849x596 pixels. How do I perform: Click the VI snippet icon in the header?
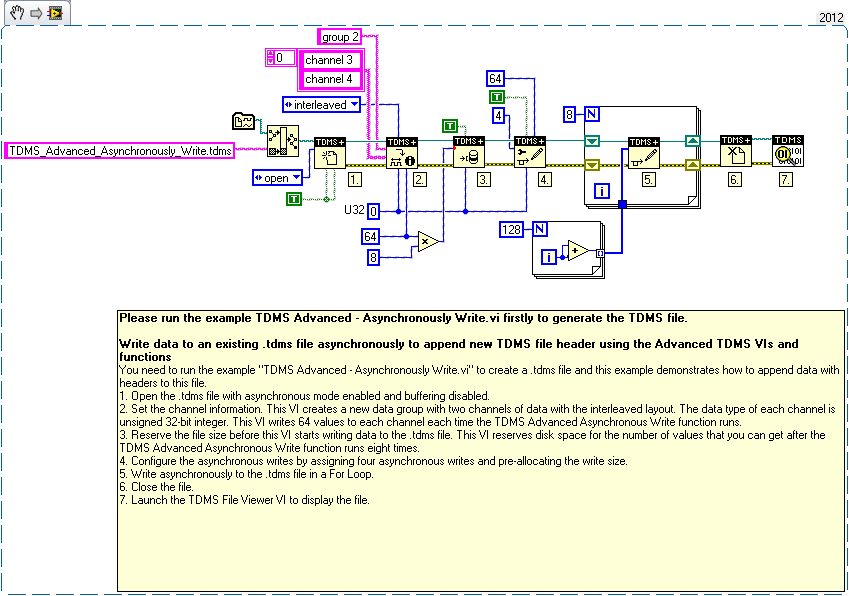click(x=55, y=13)
